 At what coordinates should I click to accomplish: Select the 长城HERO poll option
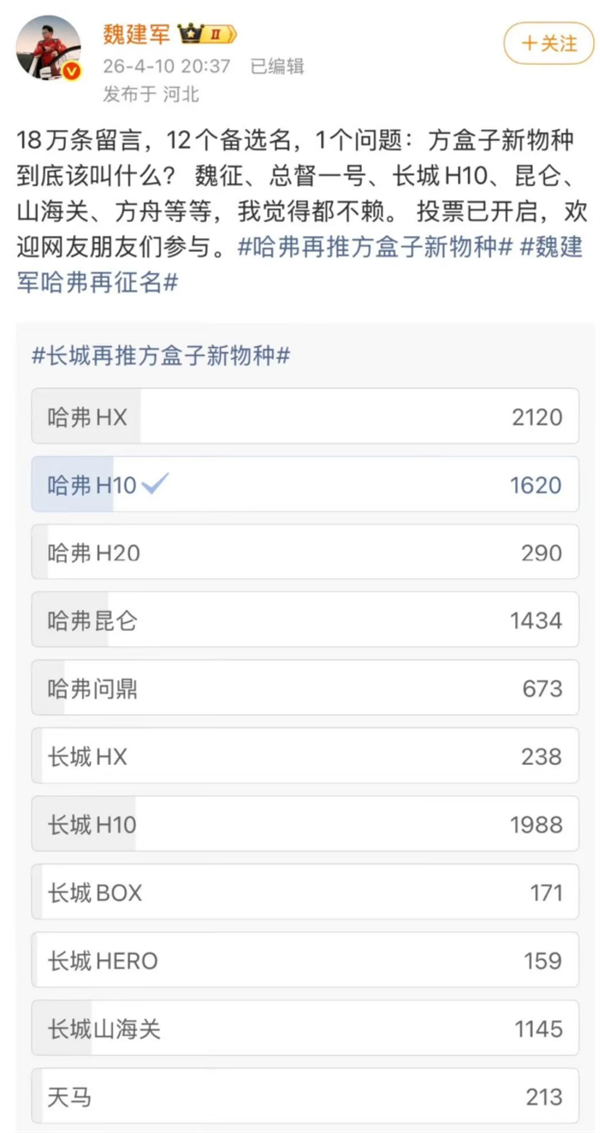pyautogui.click(x=300, y=960)
